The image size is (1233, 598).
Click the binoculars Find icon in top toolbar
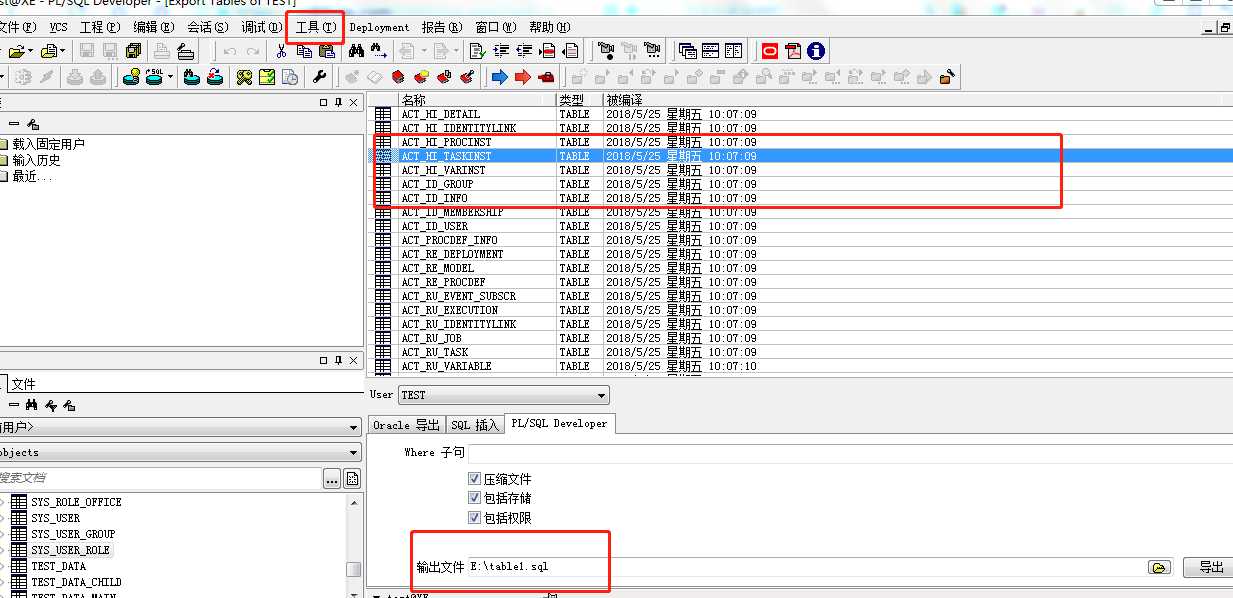[x=355, y=50]
